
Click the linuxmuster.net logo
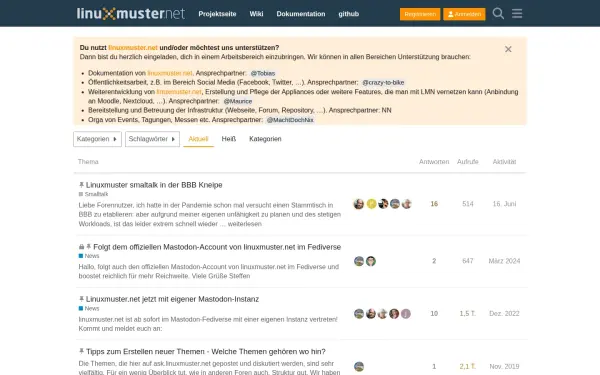point(130,13)
